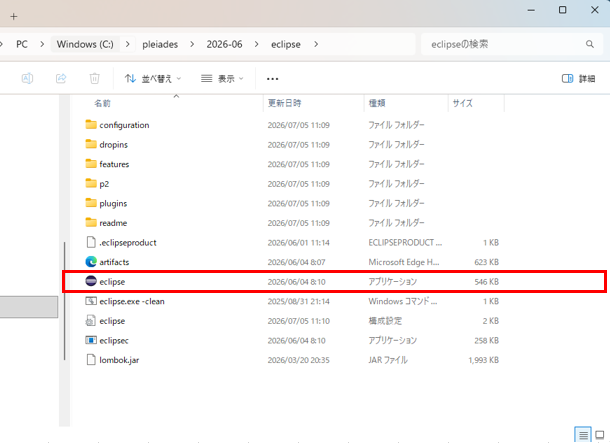The width and height of the screenshot is (610, 443).
Task: Open the more options ellipsis menu
Action: pyautogui.click(x=272, y=79)
